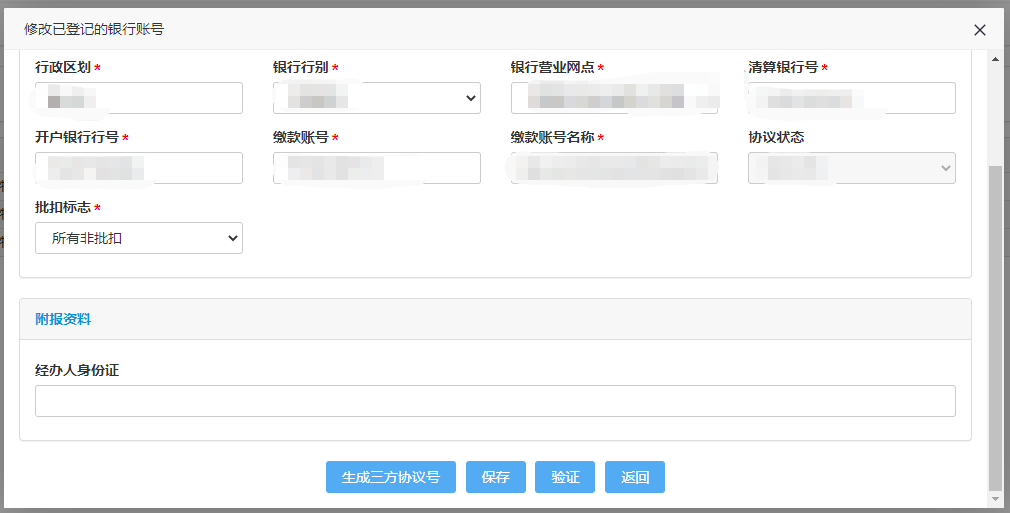Viewport: 1010px width, 513px height.
Task: Click into the 开户银行行号 field
Action: click(x=139, y=168)
